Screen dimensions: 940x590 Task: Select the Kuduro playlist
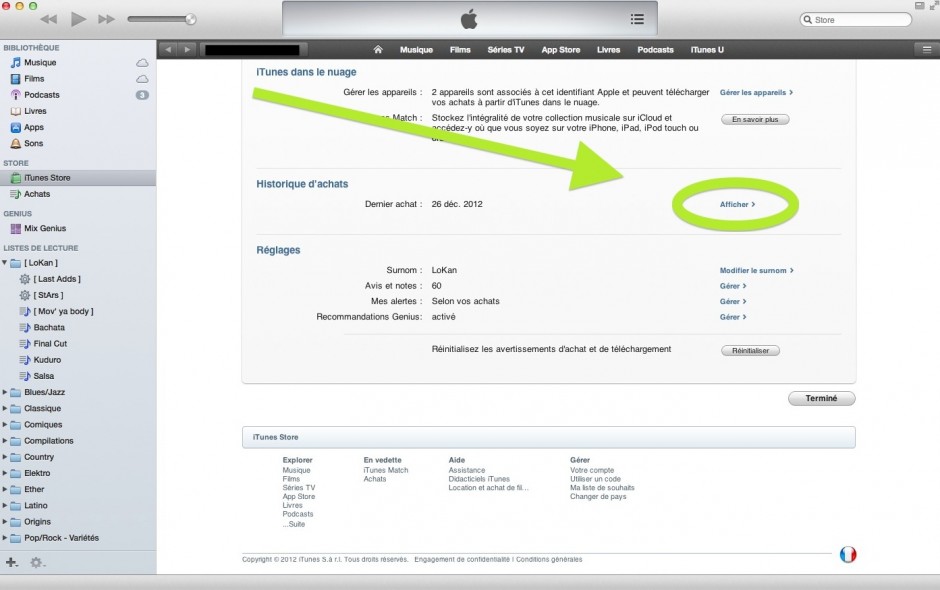[47, 360]
